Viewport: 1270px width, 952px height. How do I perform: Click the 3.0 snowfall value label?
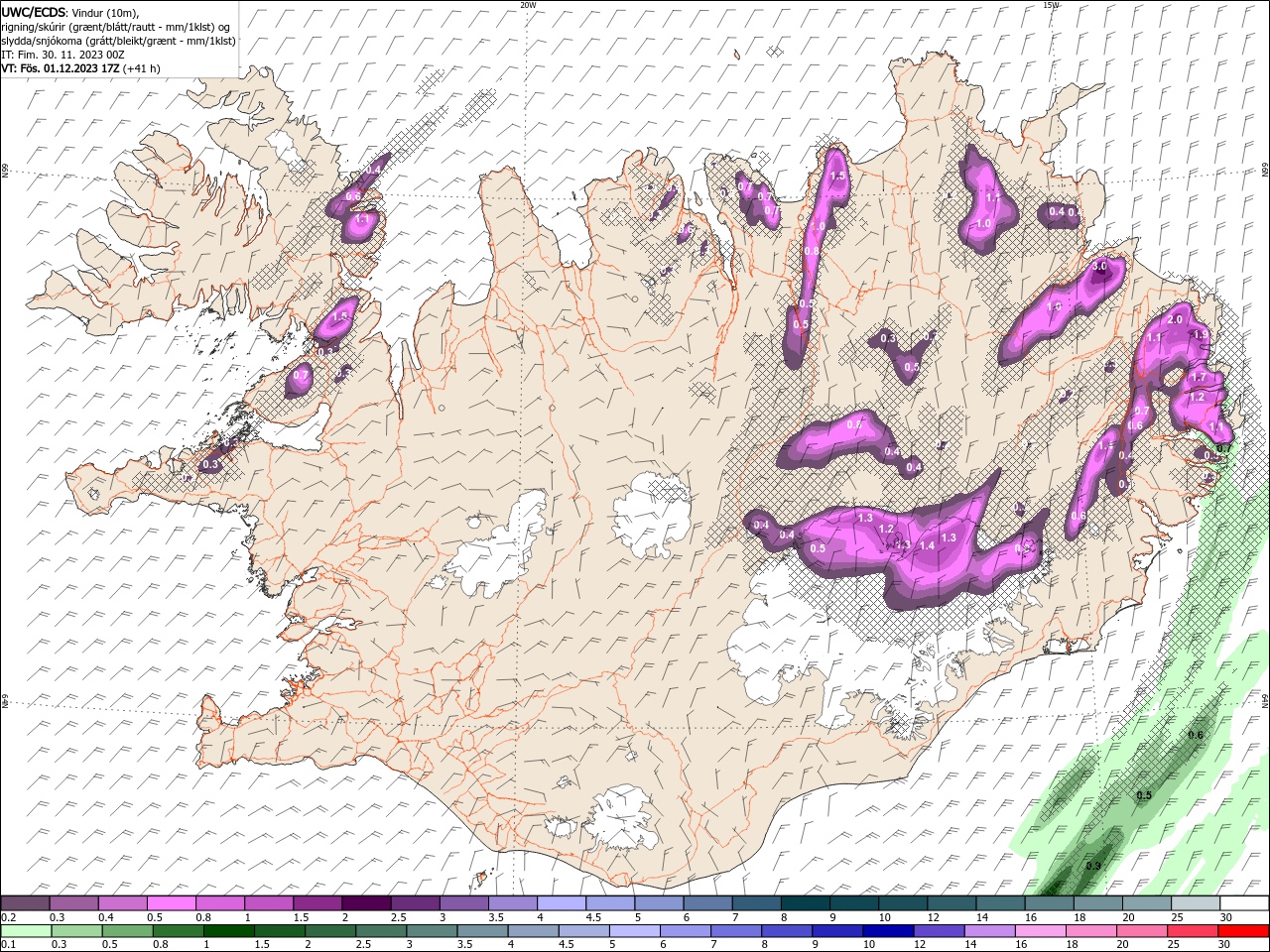click(1099, 267)
